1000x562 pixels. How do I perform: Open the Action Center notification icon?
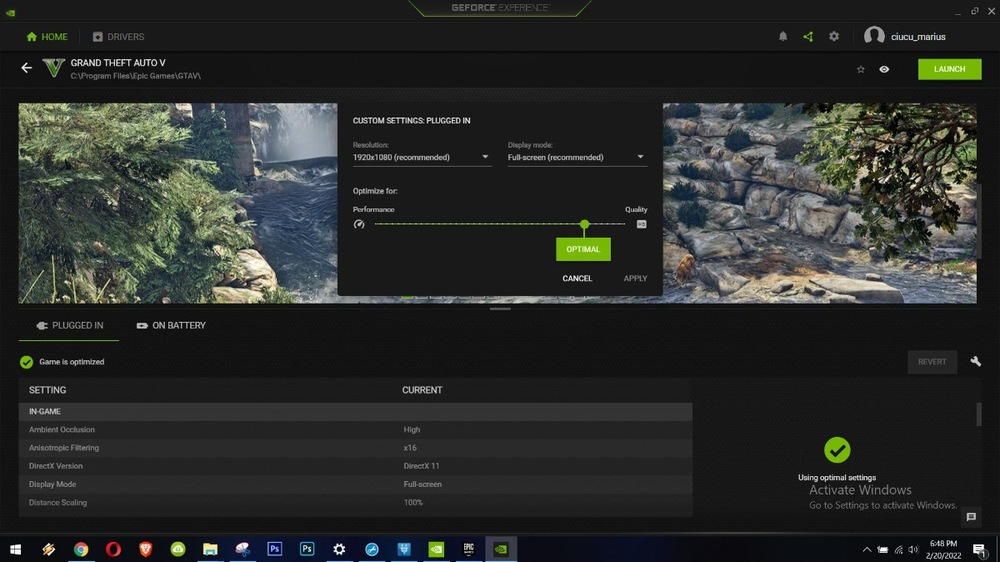coord(979,549)
